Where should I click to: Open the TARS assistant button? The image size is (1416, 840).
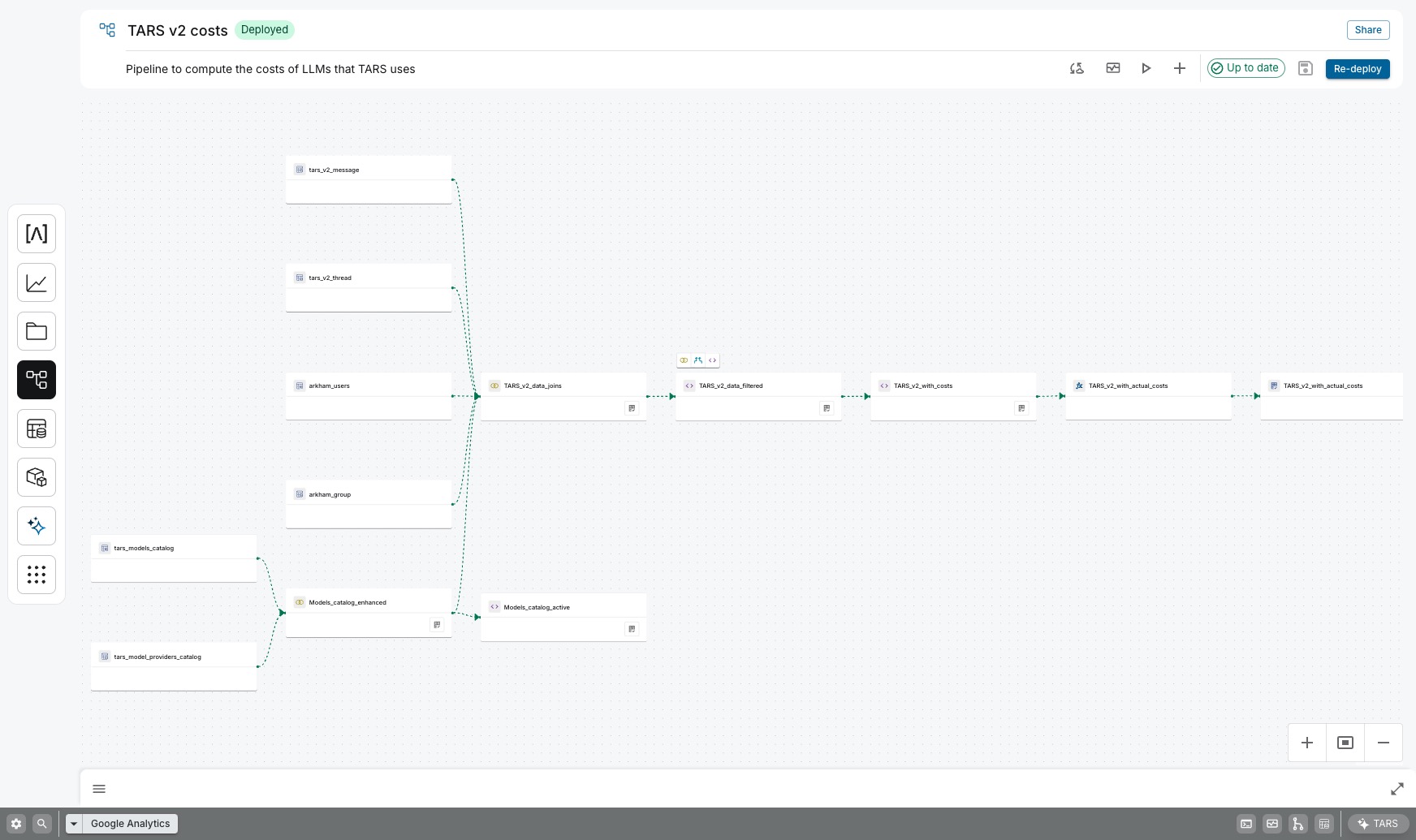pyautogui.click(x=1378, y=824)
